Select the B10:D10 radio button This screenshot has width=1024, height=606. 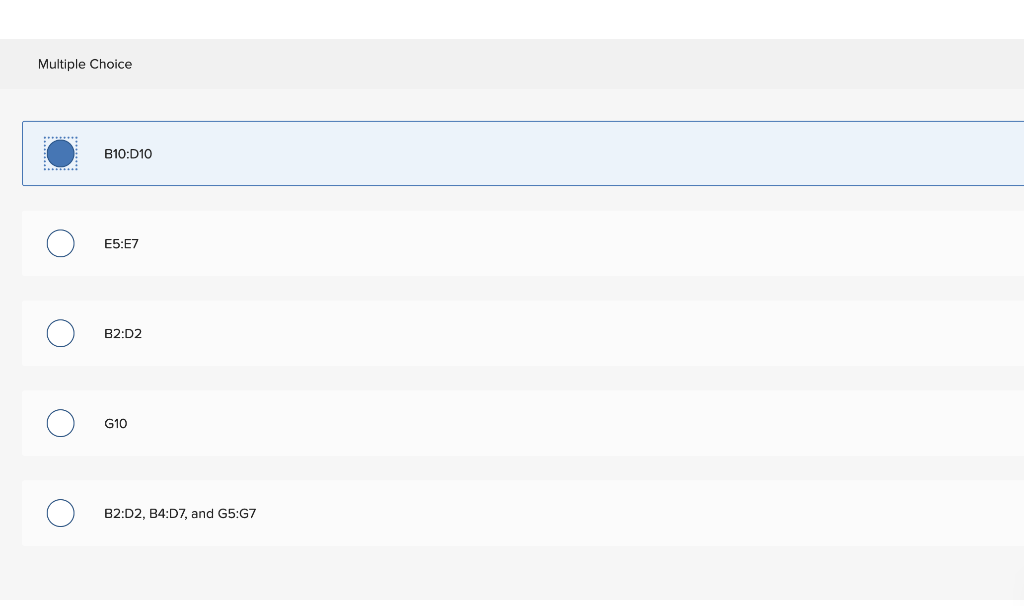[x=61, y=153]
